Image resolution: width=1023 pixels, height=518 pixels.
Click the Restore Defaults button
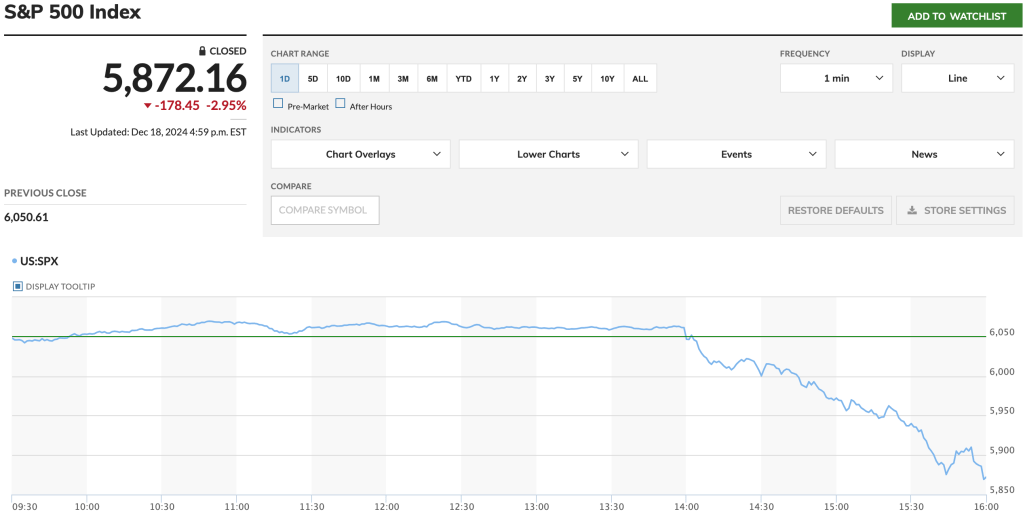835,211
